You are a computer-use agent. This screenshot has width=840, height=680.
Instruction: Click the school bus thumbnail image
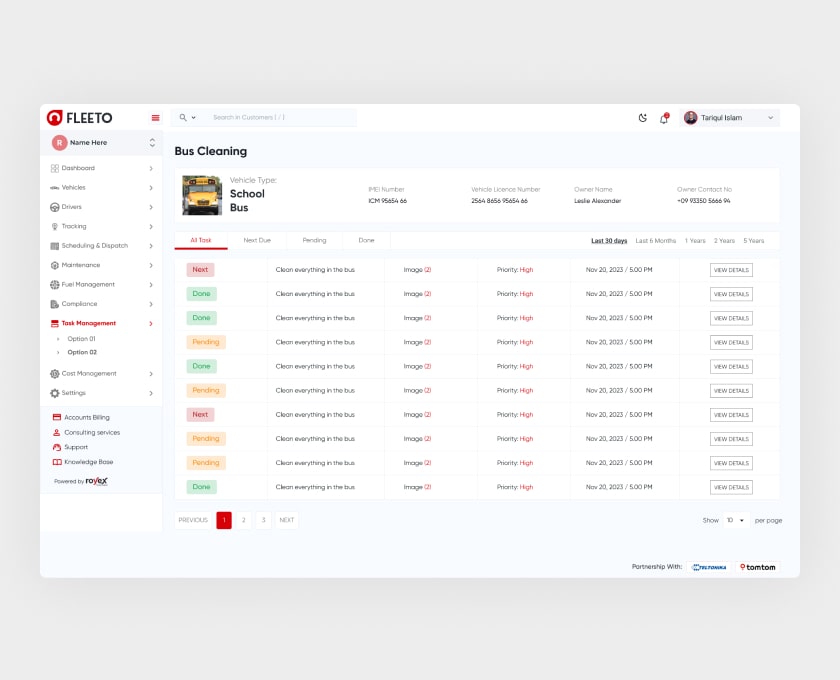(x=202, y=195)
